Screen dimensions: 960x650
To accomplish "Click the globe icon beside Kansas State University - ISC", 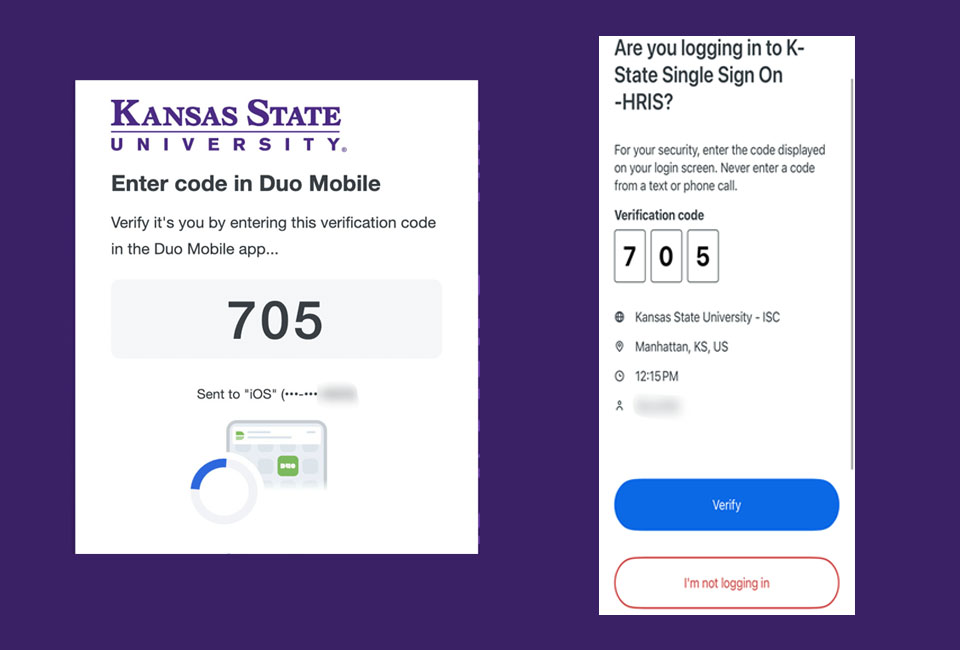I will click(x=620, y=317).
